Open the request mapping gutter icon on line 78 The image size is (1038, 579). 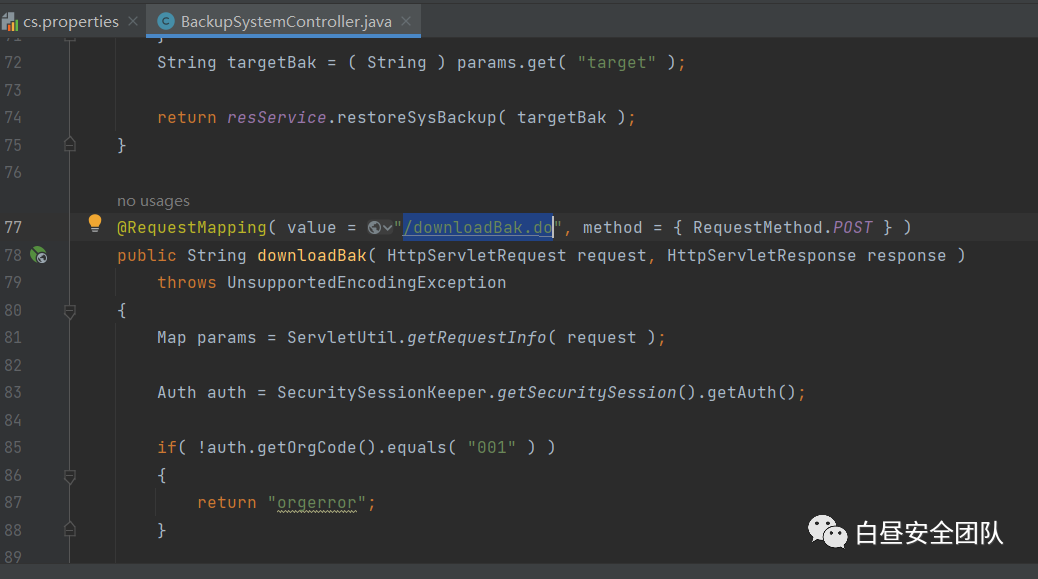pos(38,255)
